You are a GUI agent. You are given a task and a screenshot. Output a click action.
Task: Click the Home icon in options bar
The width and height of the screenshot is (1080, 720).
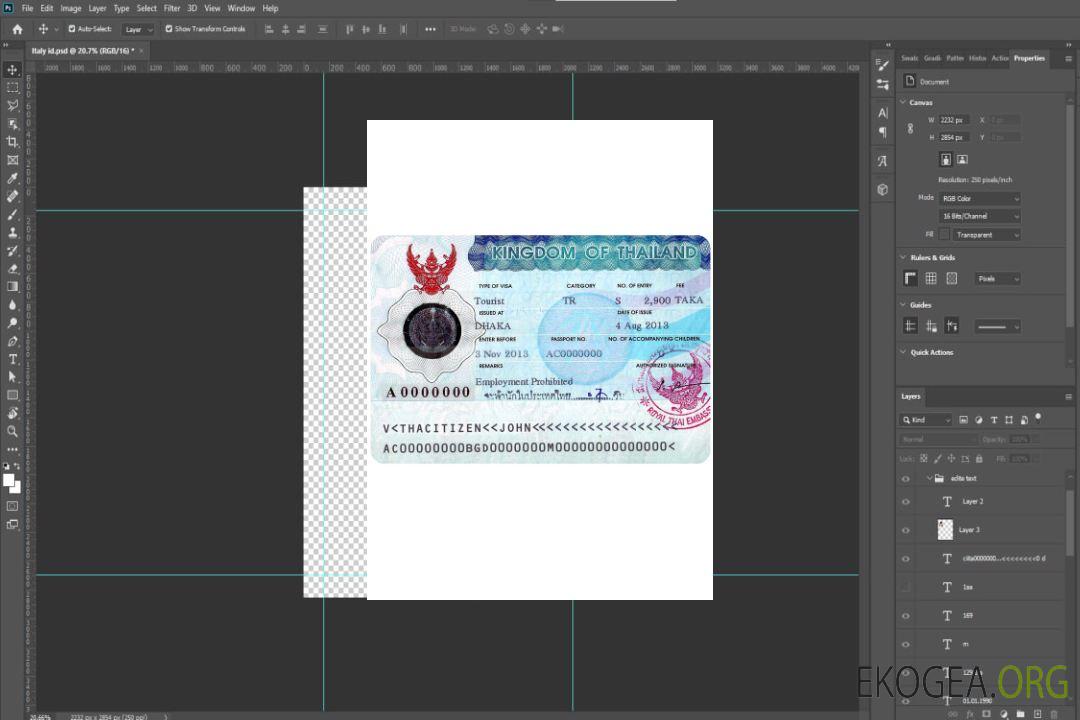17,29
